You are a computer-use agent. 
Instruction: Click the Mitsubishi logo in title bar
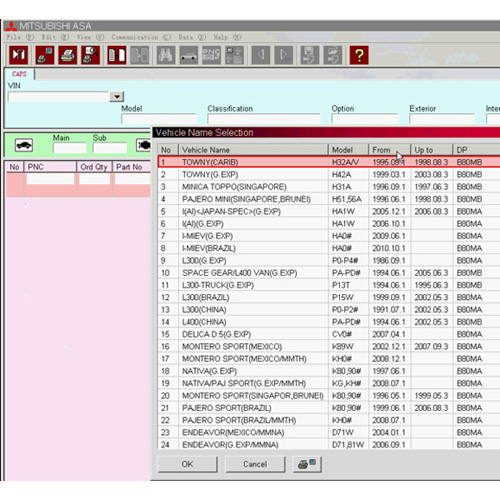pyautogui.click(x=11, y=26)
